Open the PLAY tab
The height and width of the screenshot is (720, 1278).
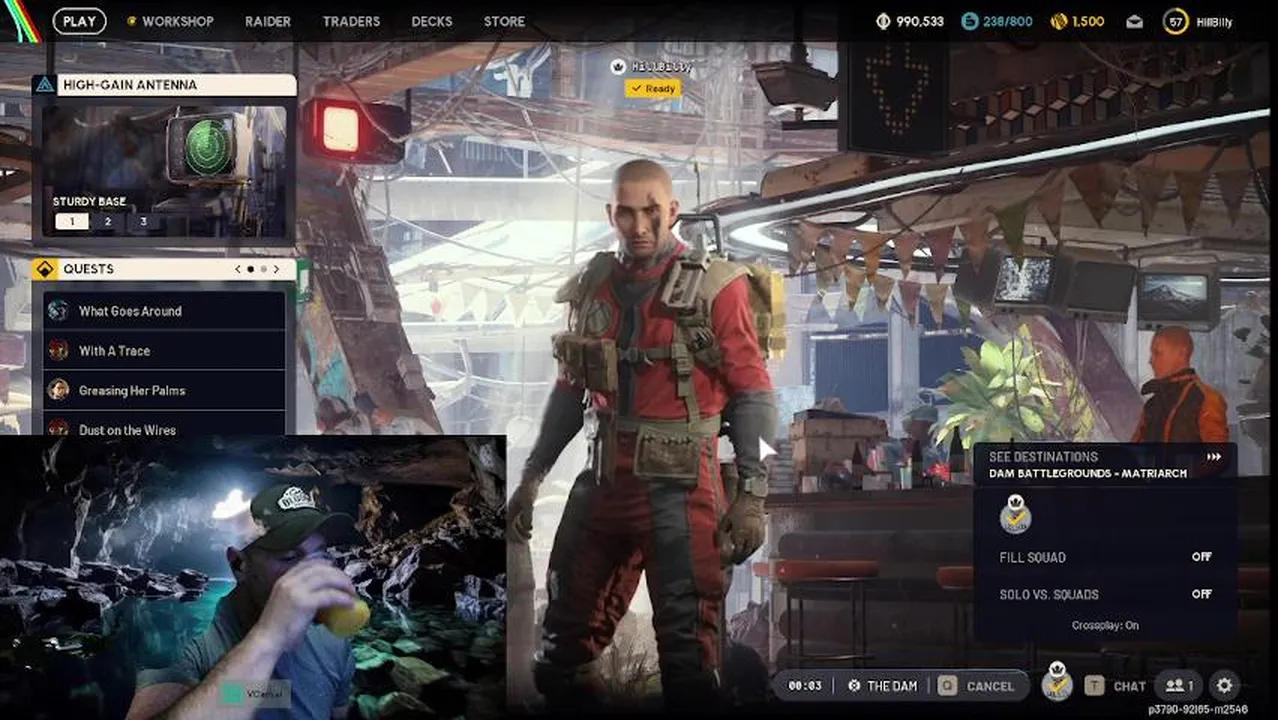pos(79,21)
